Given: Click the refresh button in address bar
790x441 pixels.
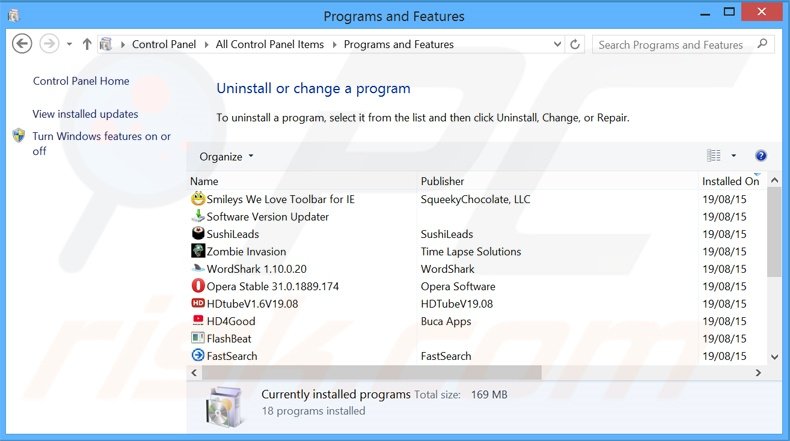Looking at the screenshot, I should click(575, 45).
